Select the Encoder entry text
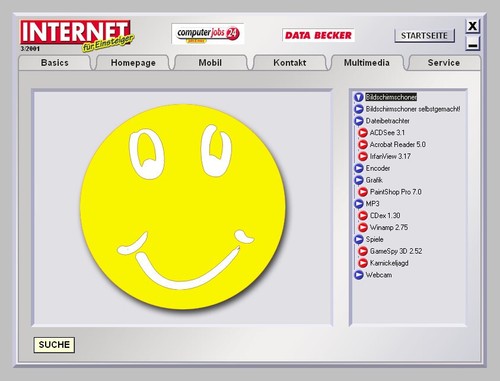This screenshot has height=381, width=500. coord(378,168)
